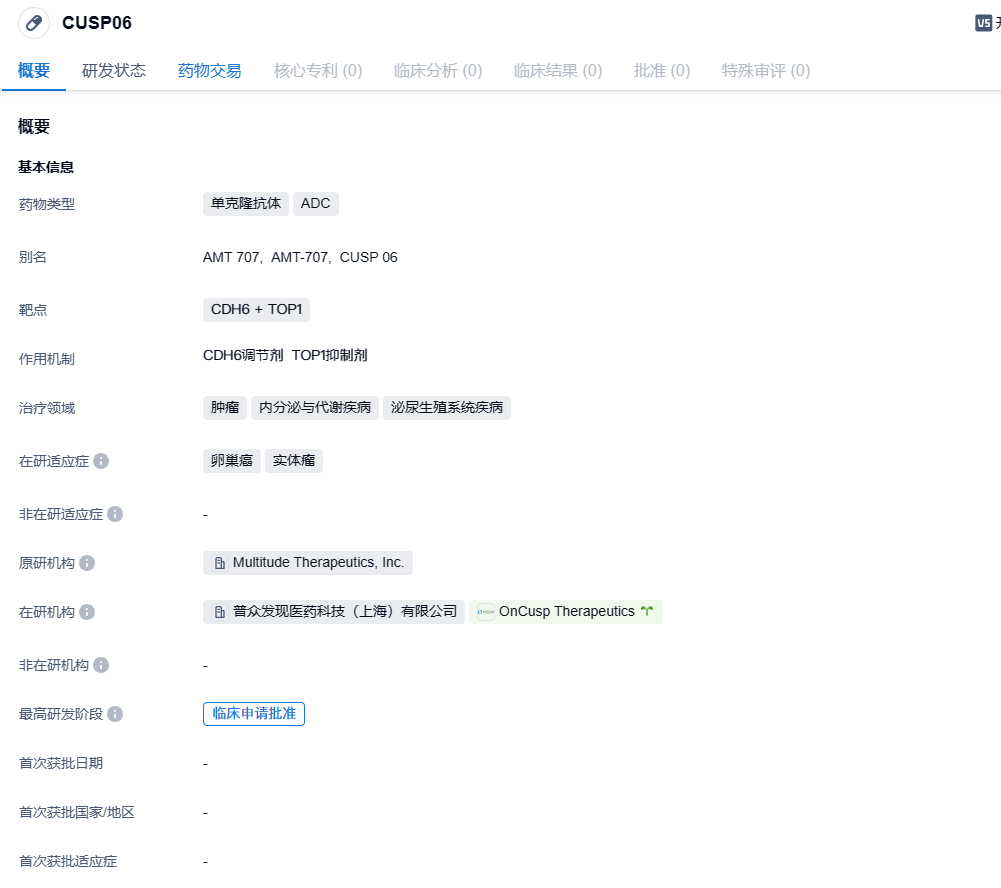Image resolution: width=1001 pixels, height=888 pixels.
Task: Select the 单克隆抗体 drug type tag
Action: [246, 204]
